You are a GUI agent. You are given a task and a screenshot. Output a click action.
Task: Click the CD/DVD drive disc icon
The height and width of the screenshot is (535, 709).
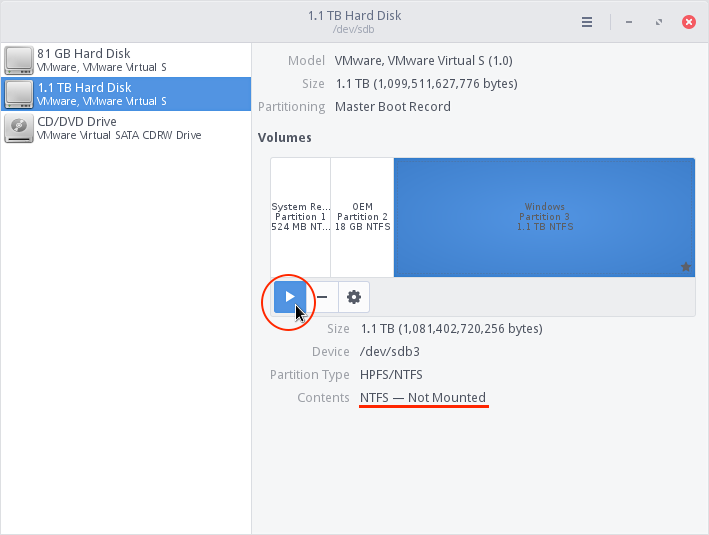tap(19, 128)
